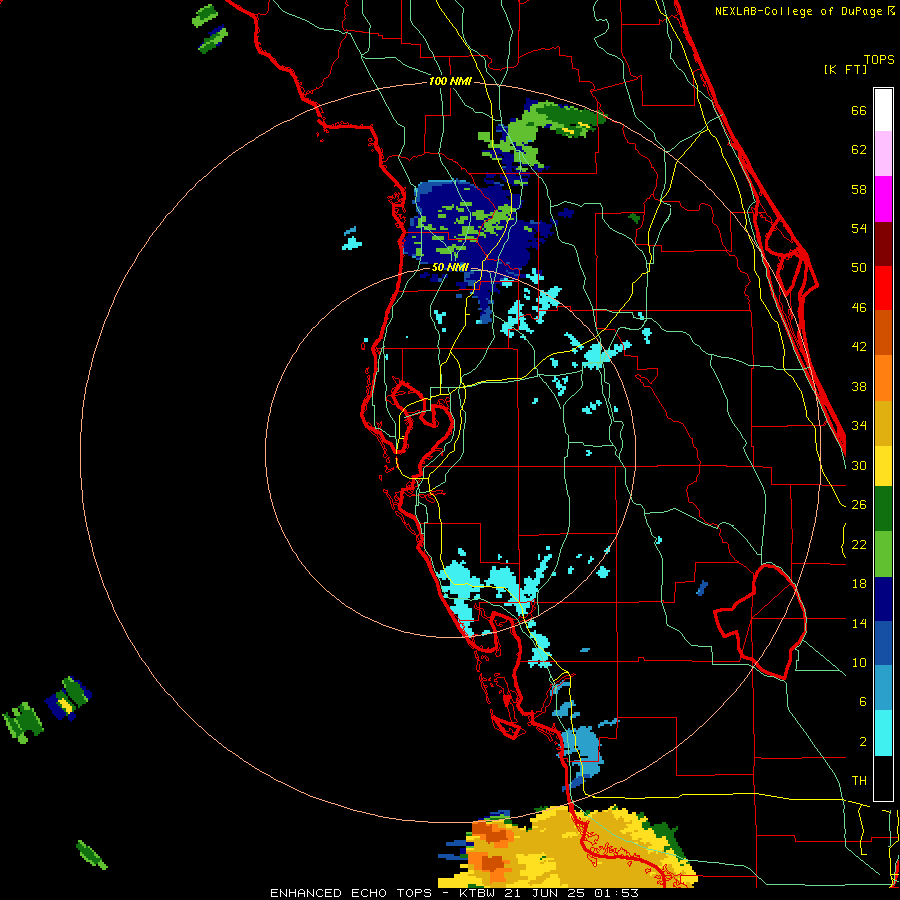Click the '50 NMI' range ring label

(x=450, y=267)
